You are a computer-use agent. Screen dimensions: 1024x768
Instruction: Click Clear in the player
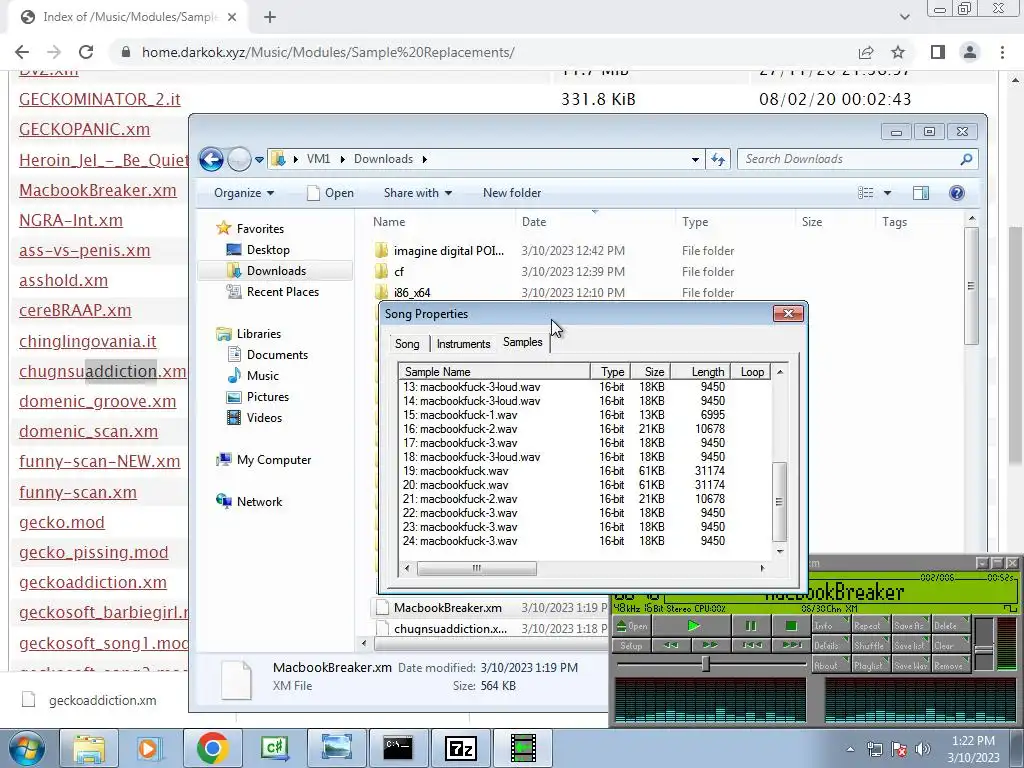[x=951, y=645]
